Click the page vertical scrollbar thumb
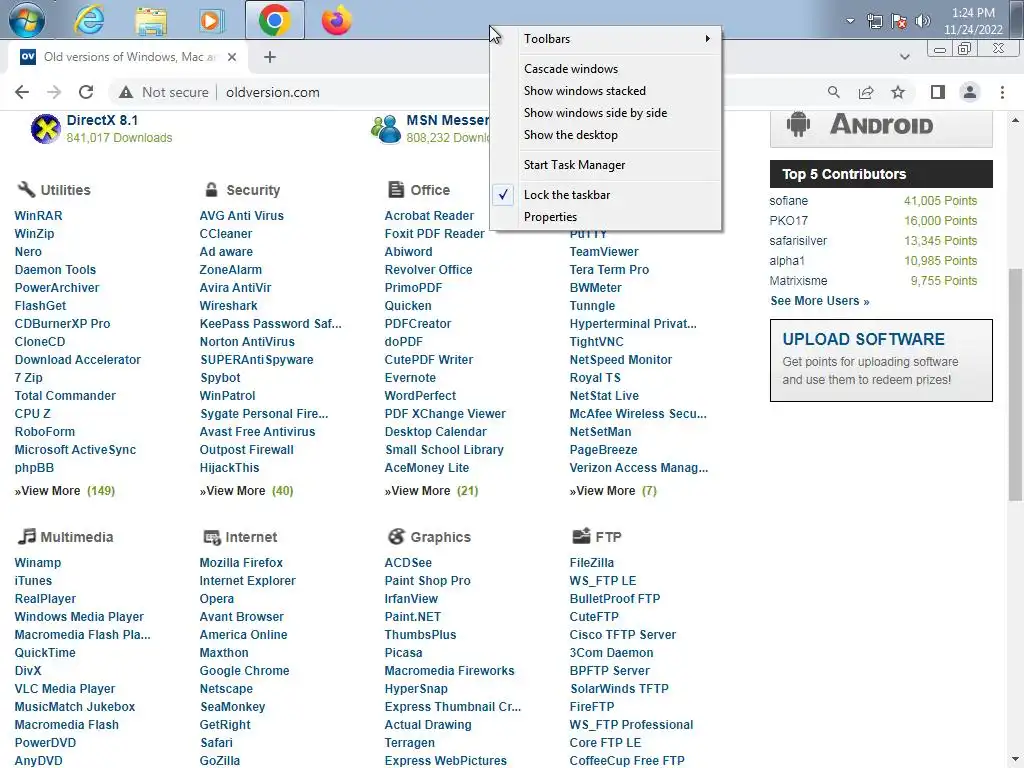The image size is (1024, 768). (1015, 385)
